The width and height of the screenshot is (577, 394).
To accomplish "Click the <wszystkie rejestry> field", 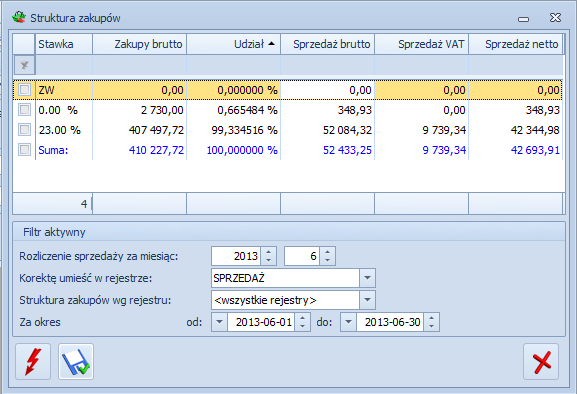I will coord(285,300).
